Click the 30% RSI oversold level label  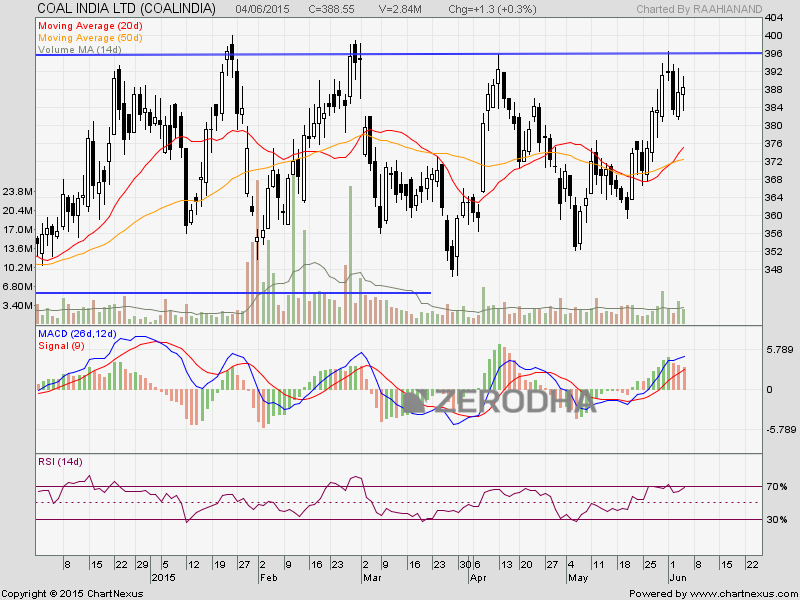tap(777, 519)
